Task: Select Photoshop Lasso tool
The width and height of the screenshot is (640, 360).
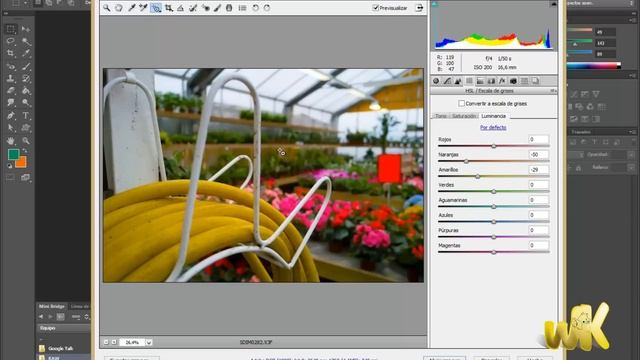Action: point(11,41)
